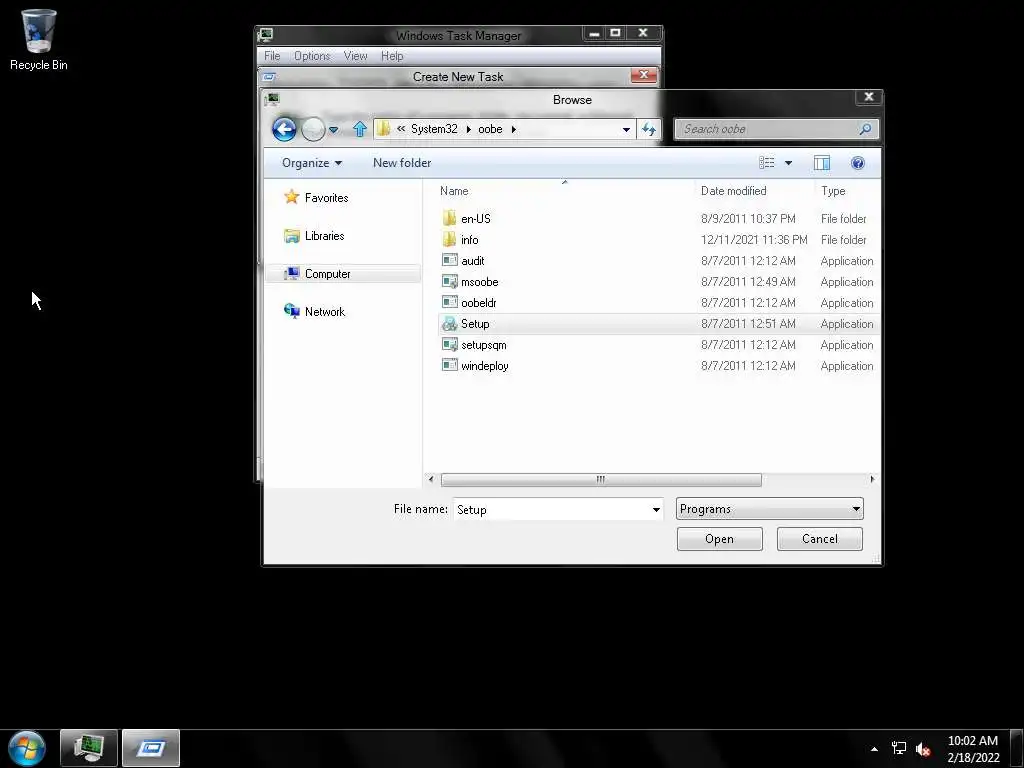
Task: Open recent locations dropdown arrow
Action: (x=334, y=129)
